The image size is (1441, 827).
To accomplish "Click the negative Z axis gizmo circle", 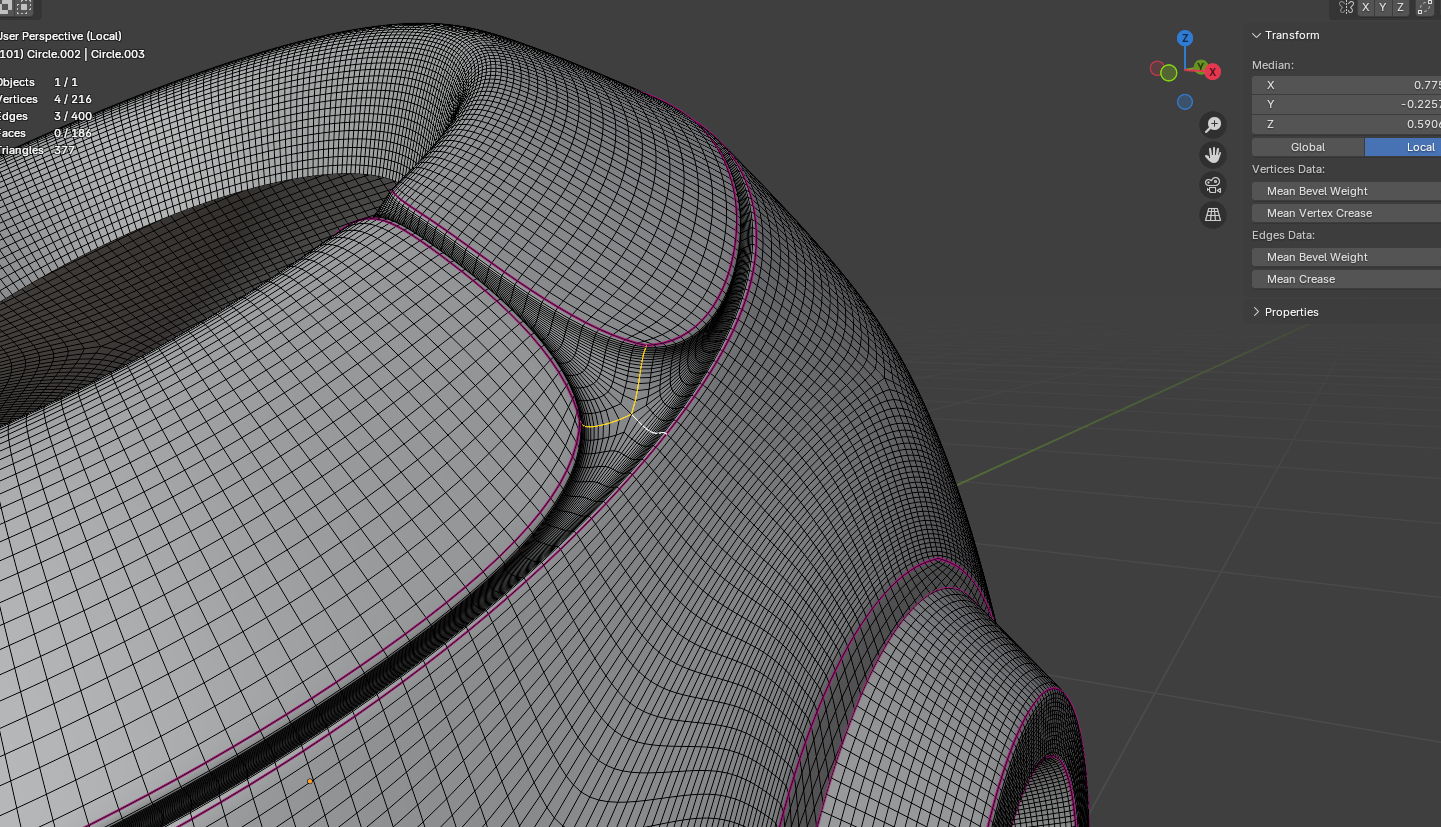I will [1185, 102].
